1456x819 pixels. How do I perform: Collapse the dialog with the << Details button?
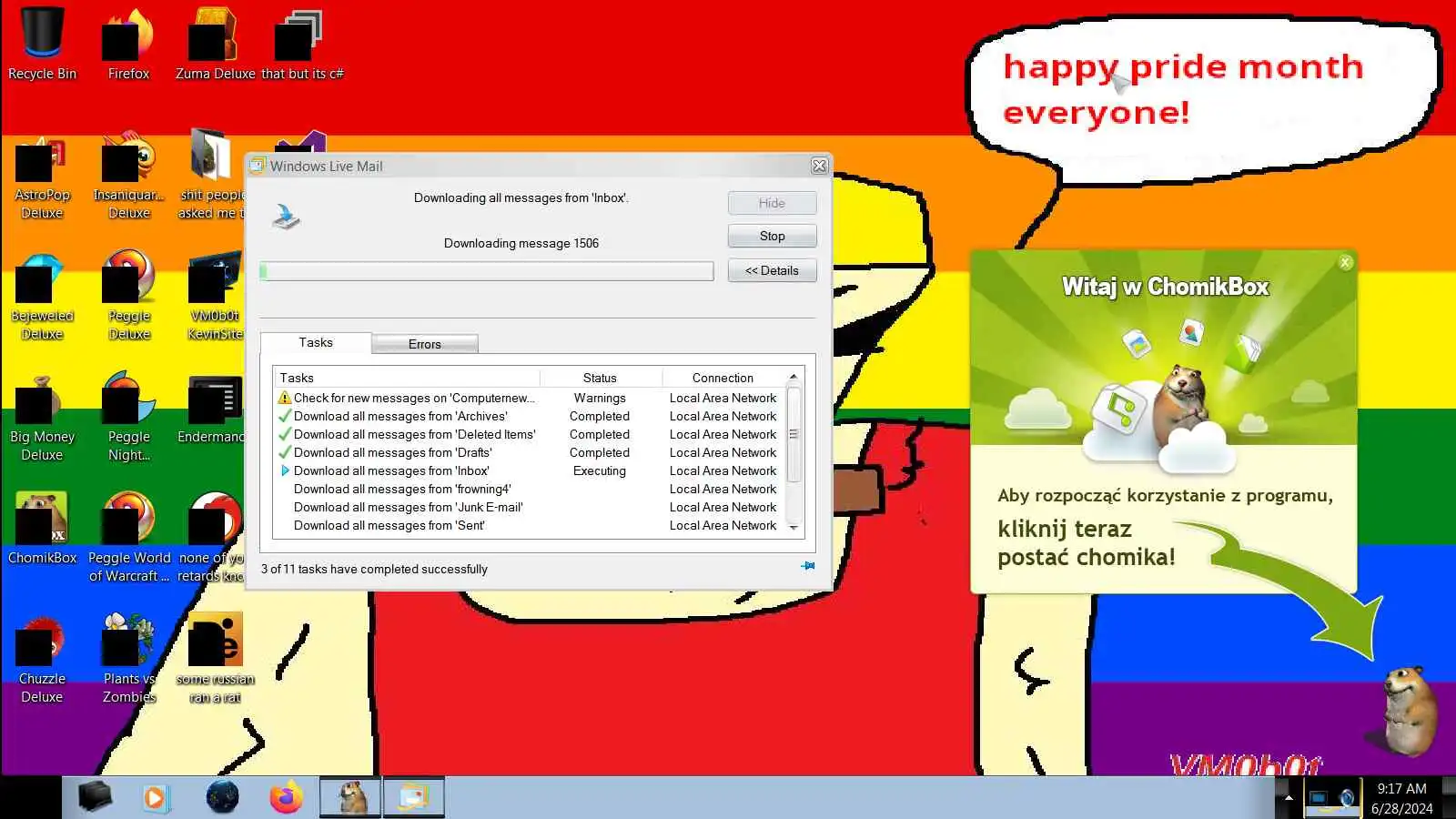pyautogui.click(x=772, y=270)
